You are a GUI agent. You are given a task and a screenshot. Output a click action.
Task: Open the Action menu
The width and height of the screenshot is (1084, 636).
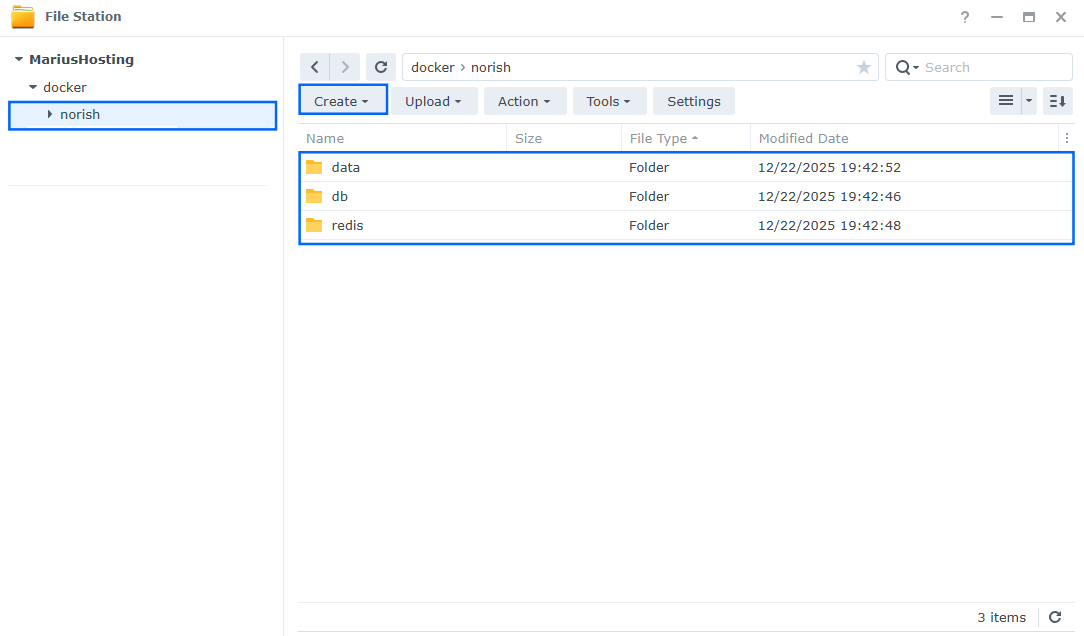click(524, 100)
